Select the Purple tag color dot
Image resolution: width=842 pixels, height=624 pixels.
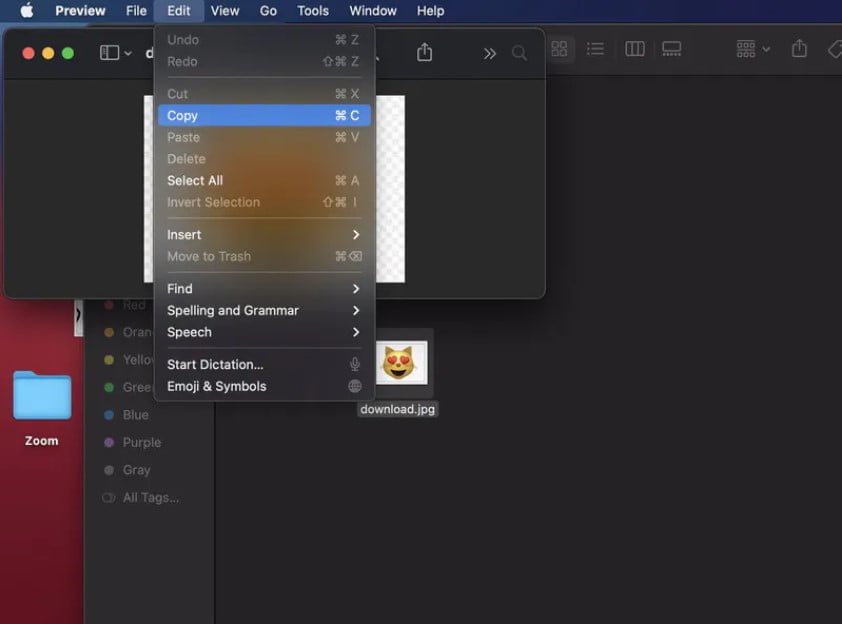pos(109,443)
